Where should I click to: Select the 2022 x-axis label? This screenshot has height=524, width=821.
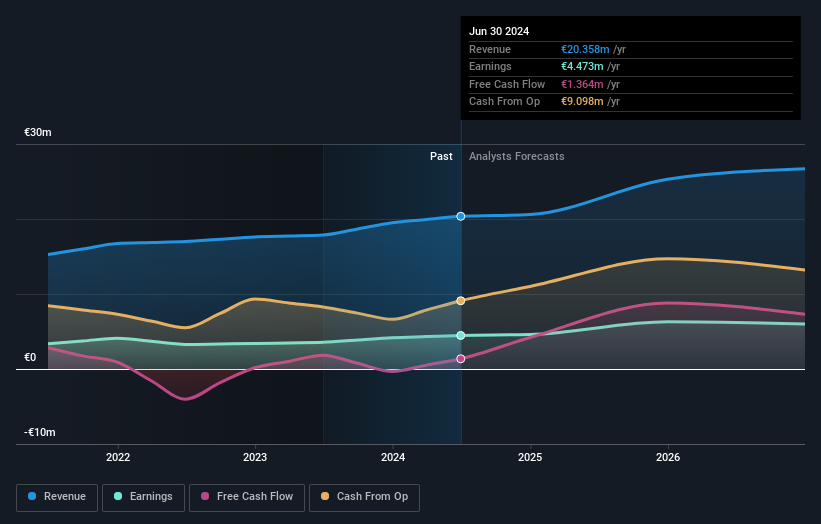(x=118, y=457)
